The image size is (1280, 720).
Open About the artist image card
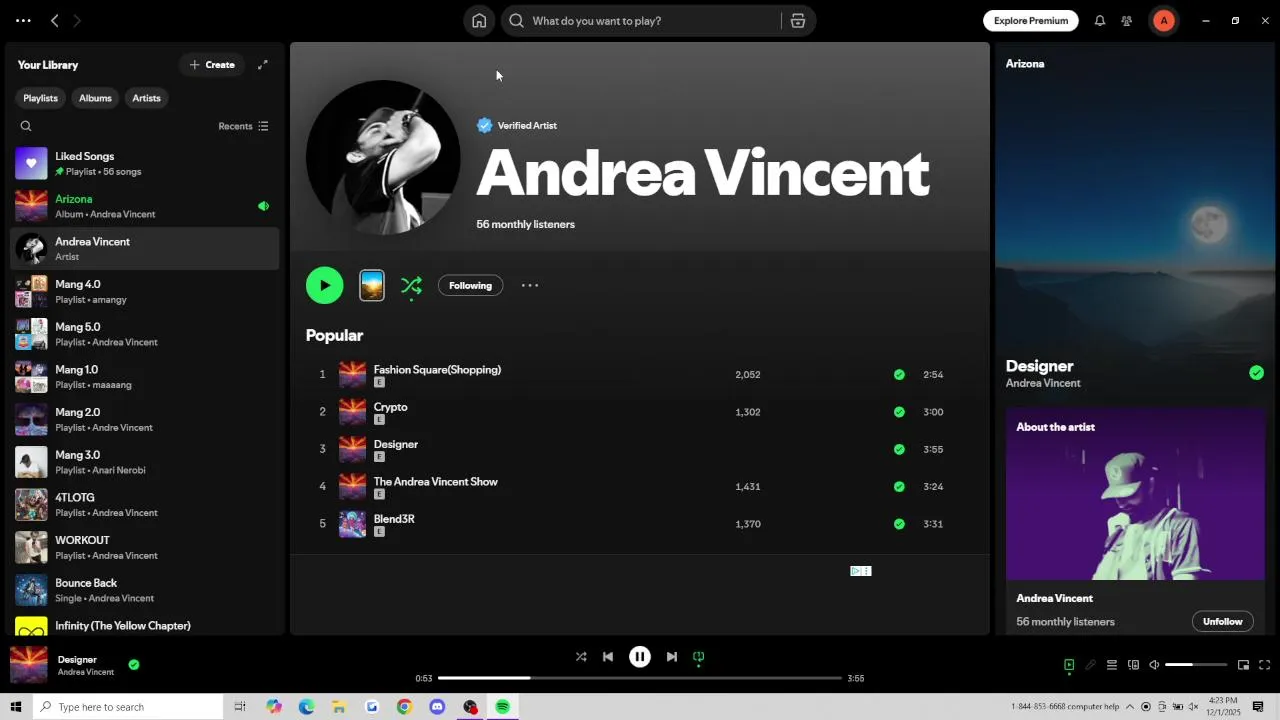1135,494
